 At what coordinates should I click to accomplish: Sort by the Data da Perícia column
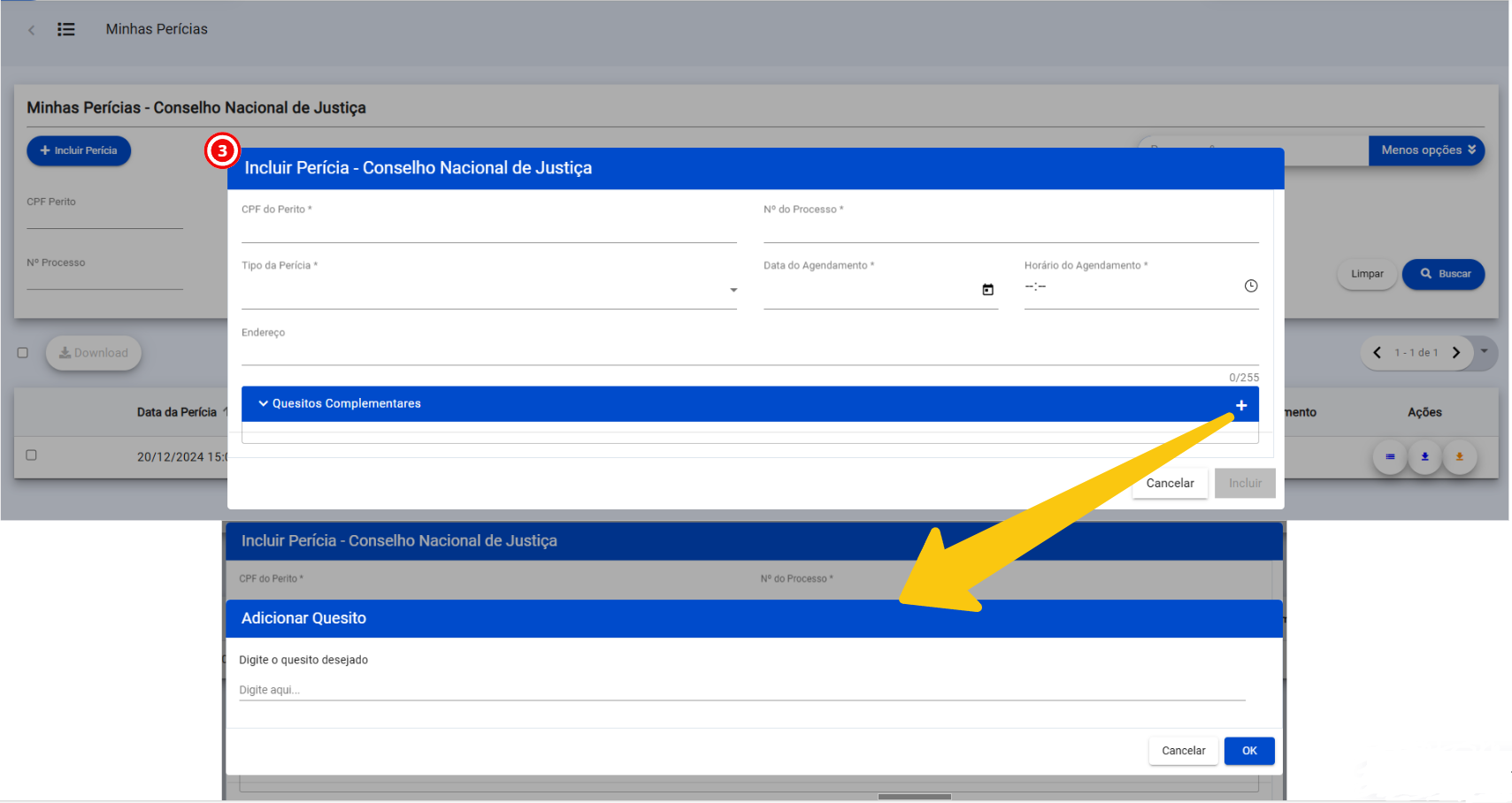[x=177, y=412]
